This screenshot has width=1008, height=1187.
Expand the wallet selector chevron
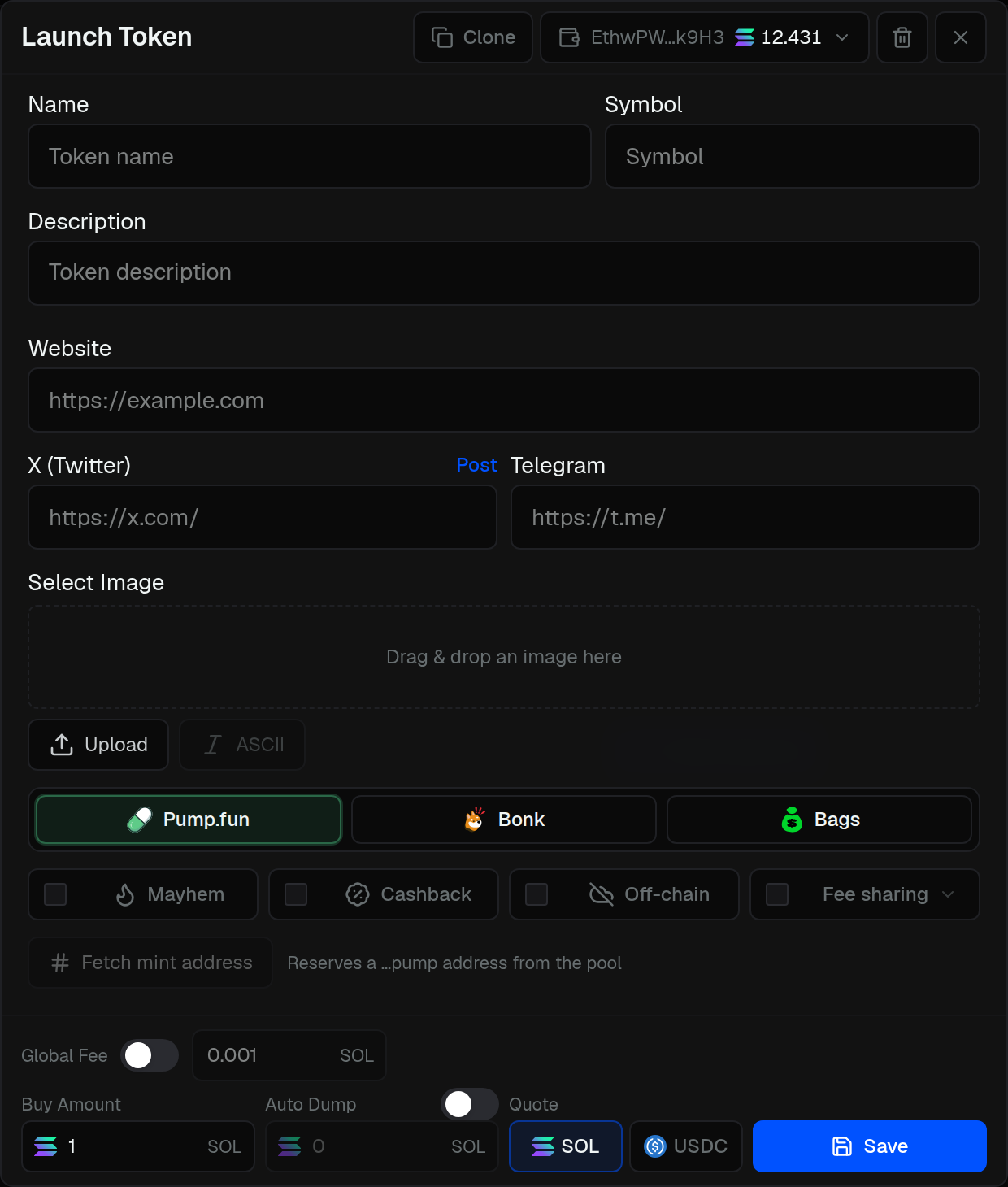pos(842,37)
